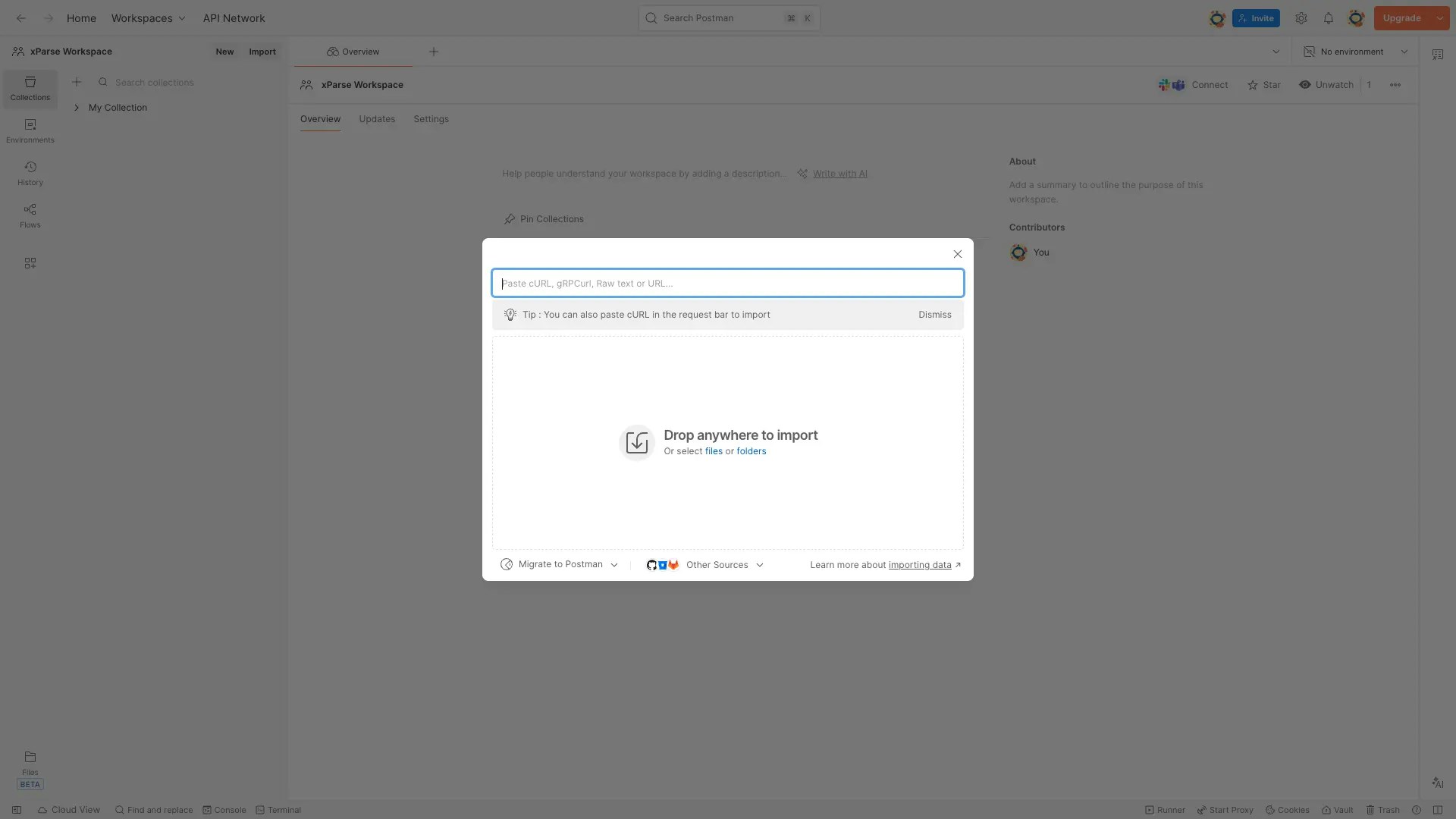Open the Trash in status bar

1383,810
